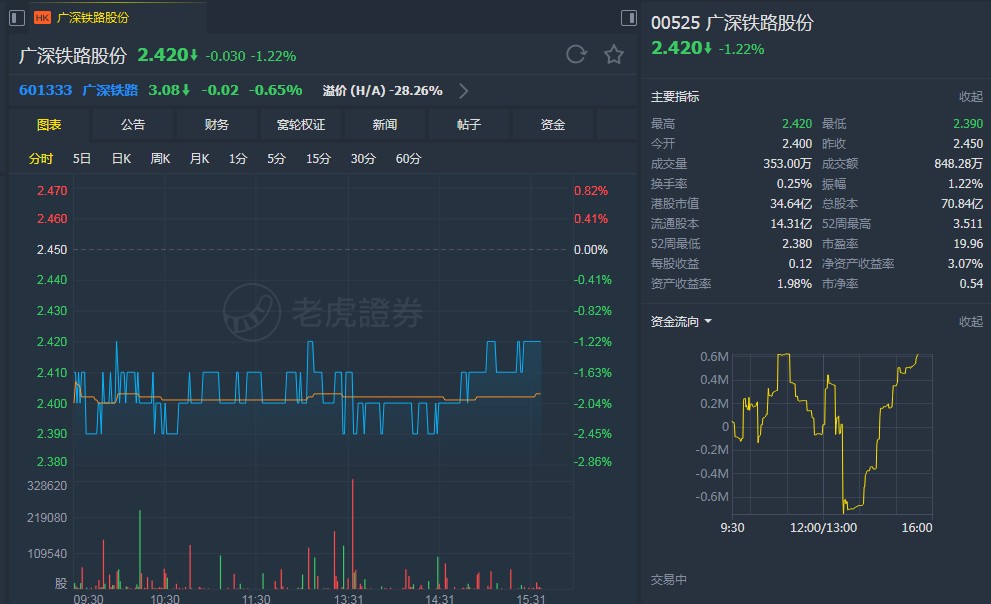Open the 资金 tab

(x=553, y=124)
